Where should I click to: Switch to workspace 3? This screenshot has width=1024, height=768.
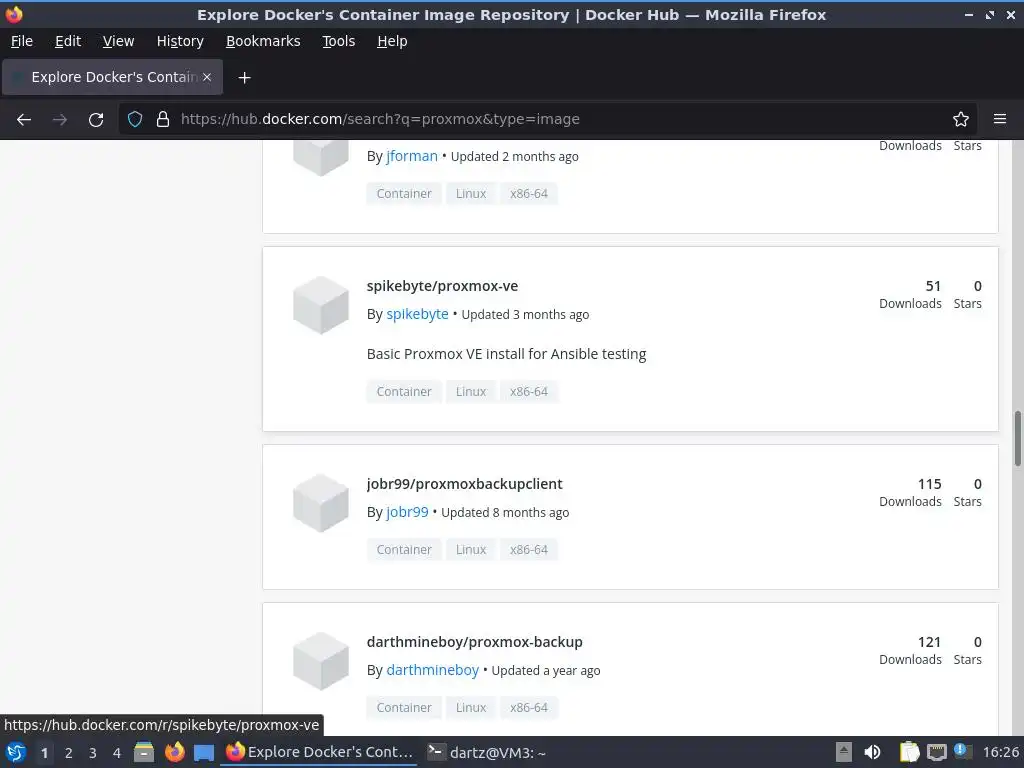click(93, 753)
